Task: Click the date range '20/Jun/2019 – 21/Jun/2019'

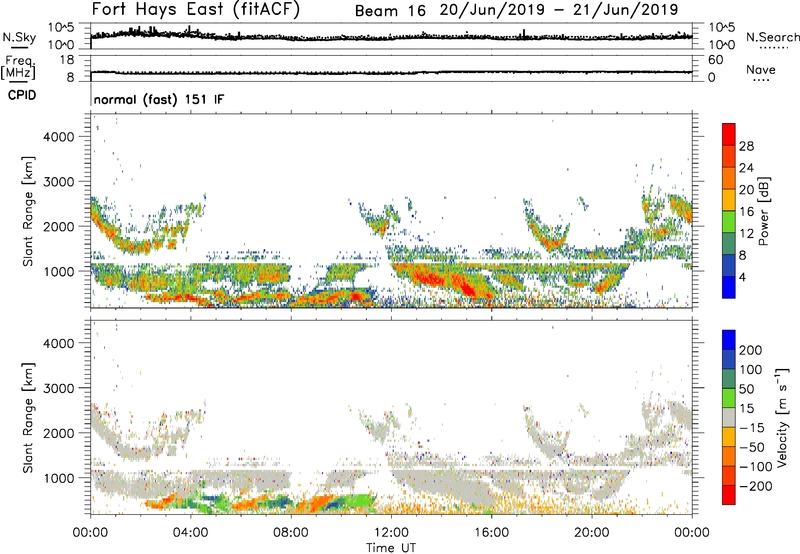Action: pyautogui.click(x=559, y=10)
